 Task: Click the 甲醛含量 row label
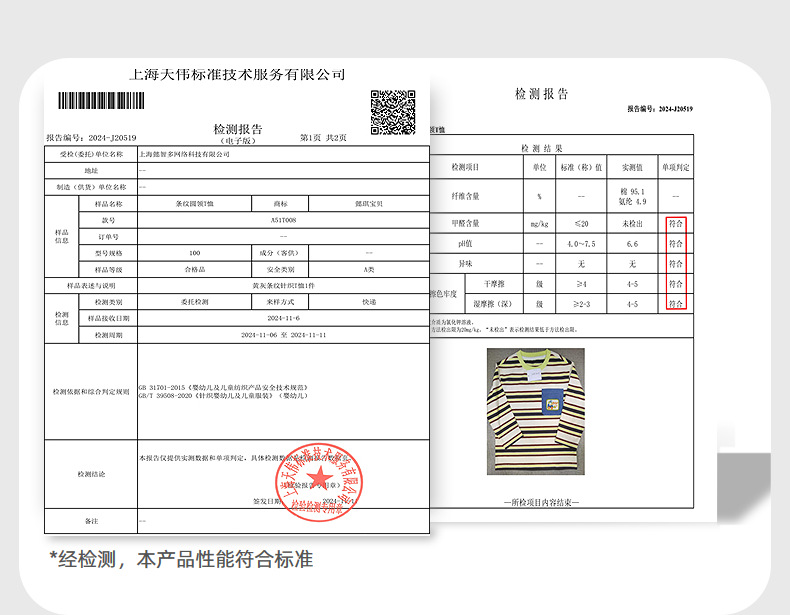coord(465,223)
